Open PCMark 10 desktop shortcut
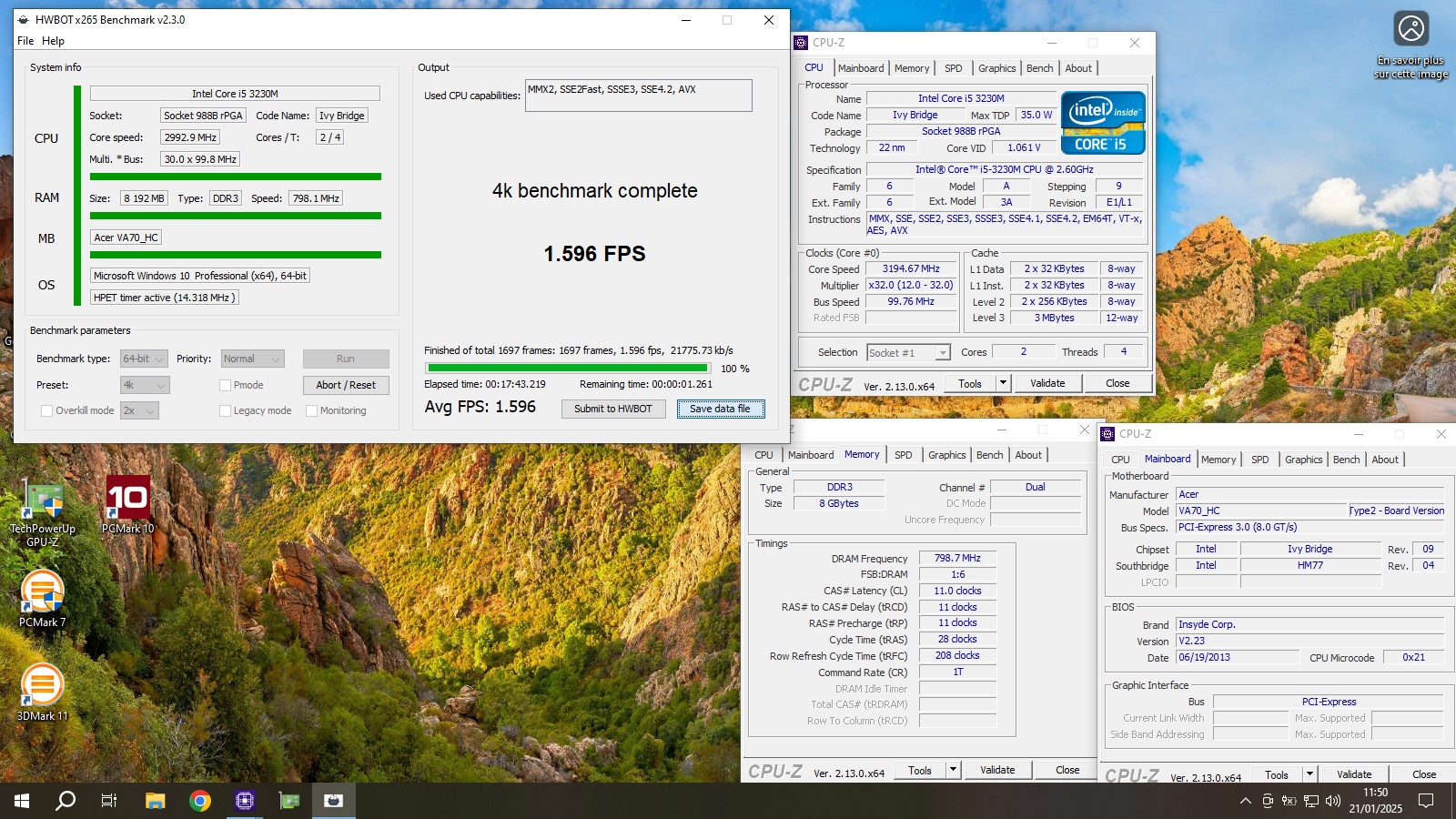 [127, 505]
